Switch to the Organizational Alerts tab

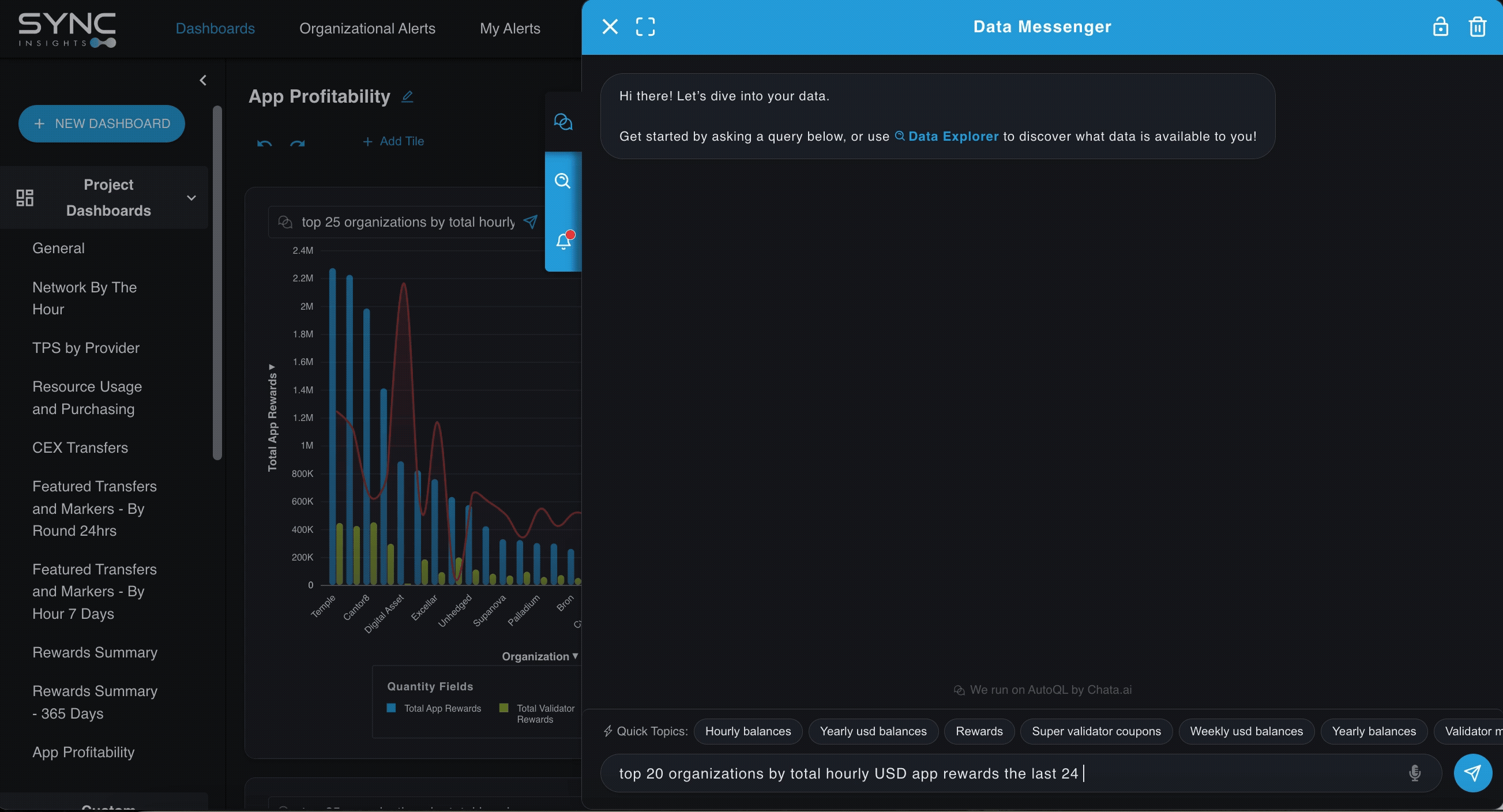tap(367, 28)
